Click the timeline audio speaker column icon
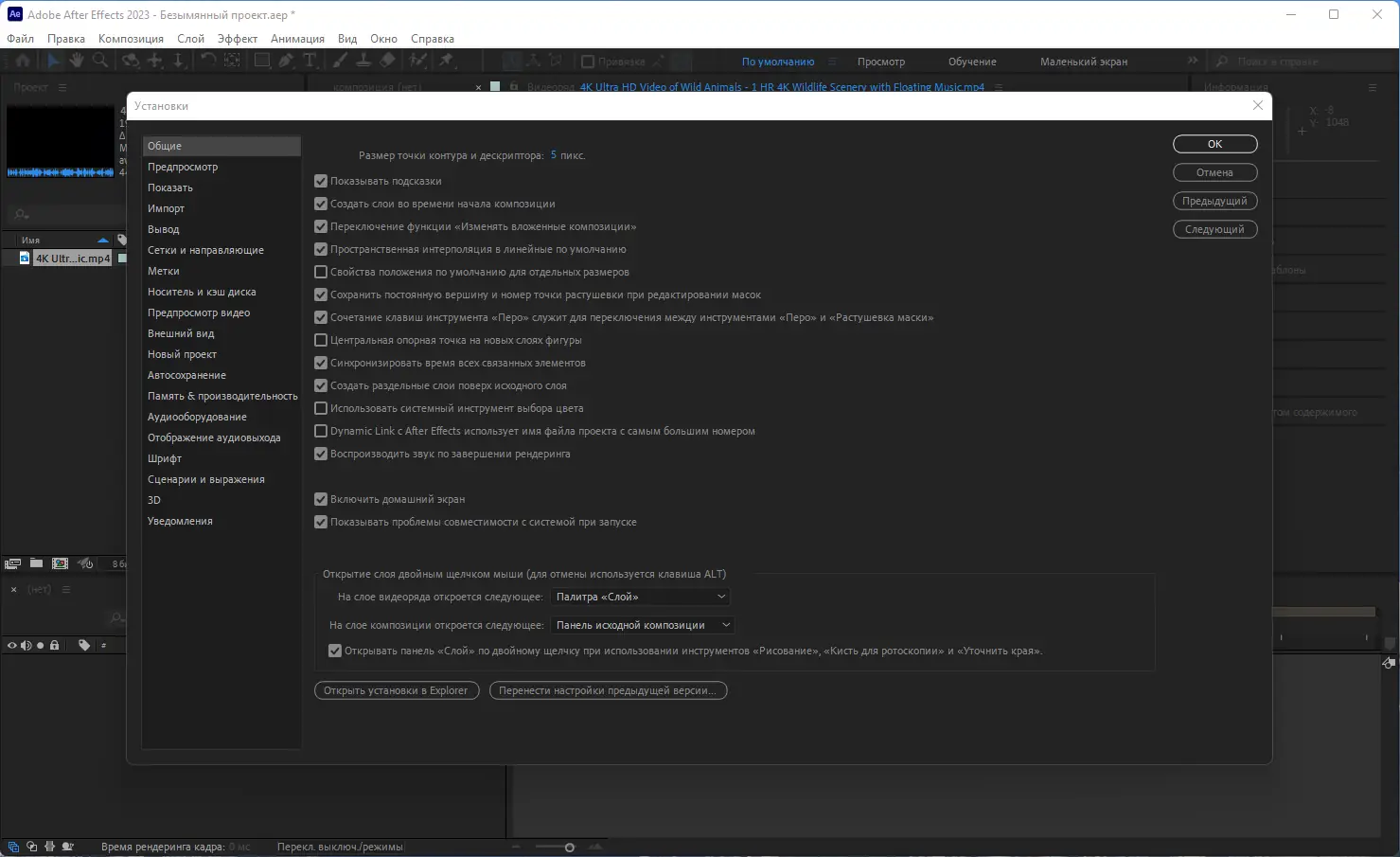Viewport: 1400px width, 857px height. tap(27, 645)
